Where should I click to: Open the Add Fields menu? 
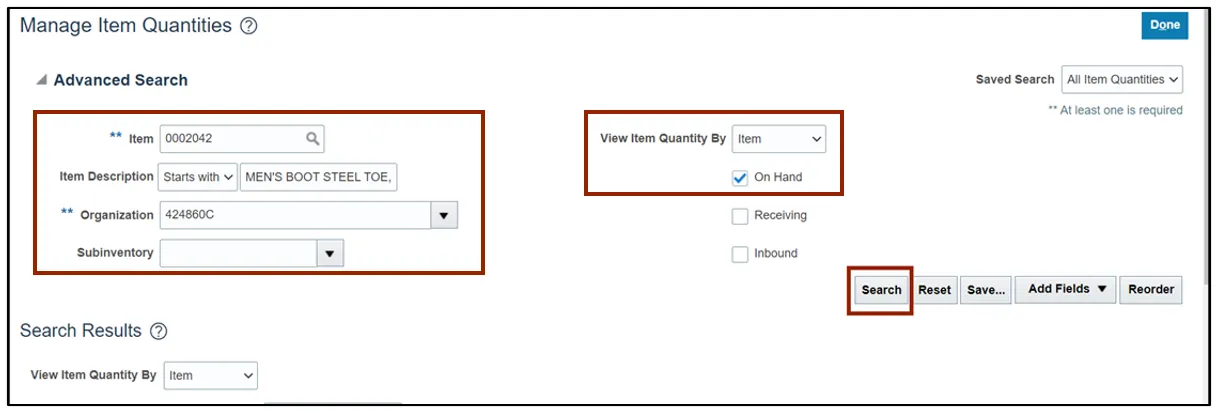(x=1067, y=290)
